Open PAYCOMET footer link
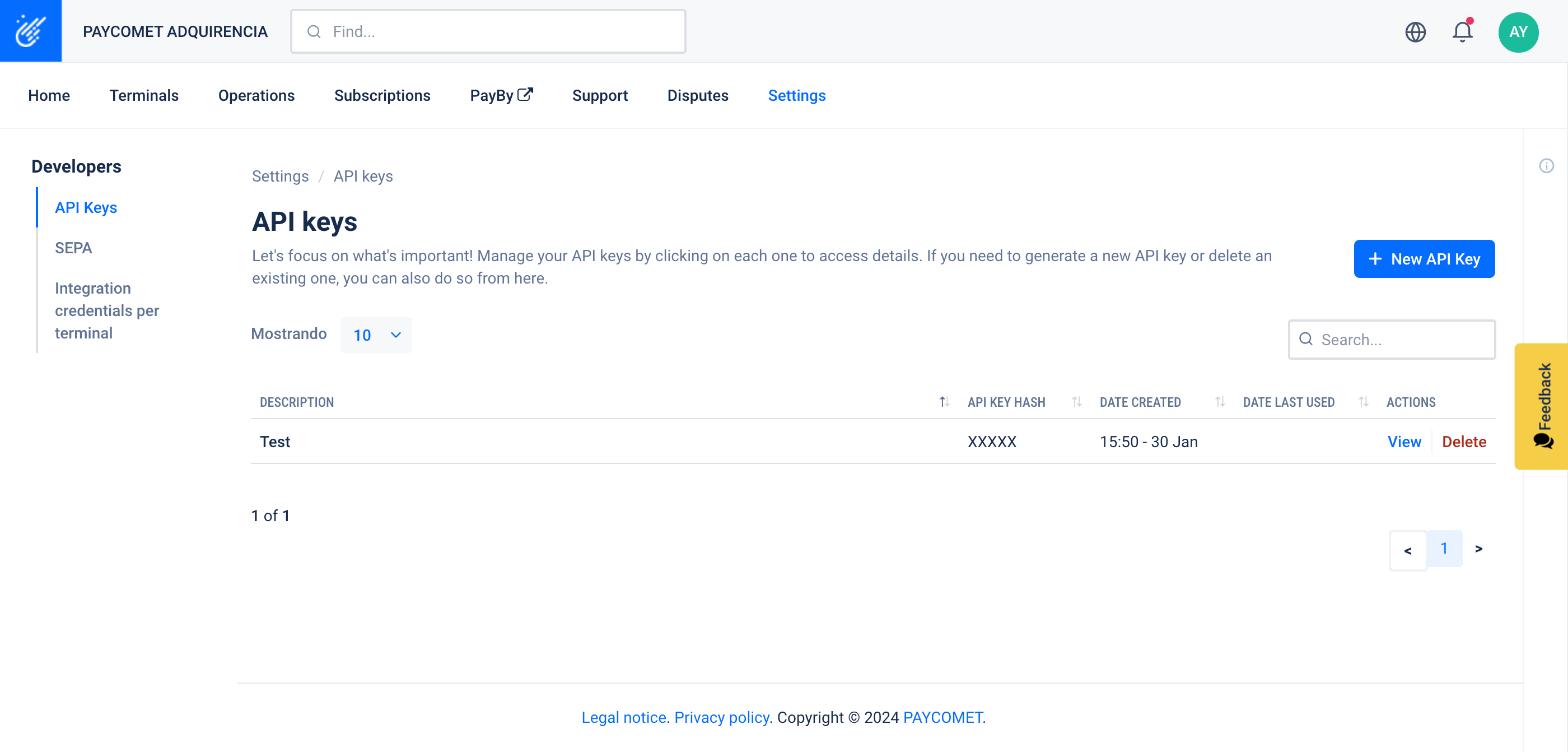The height and width of the screenshot is (752, 1568). point(942,717)
